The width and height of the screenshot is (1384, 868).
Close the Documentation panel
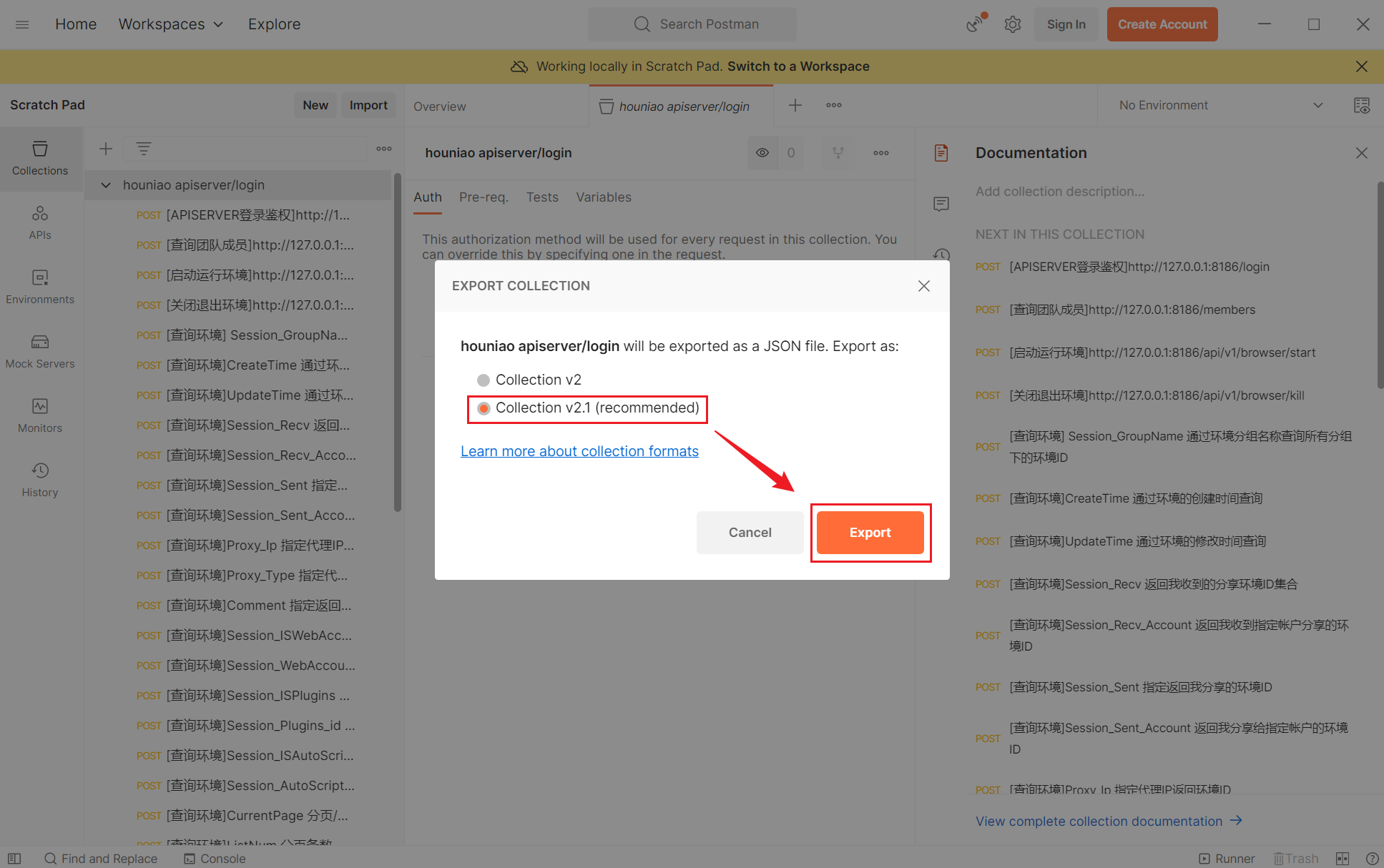click(x=1361, y=153)
